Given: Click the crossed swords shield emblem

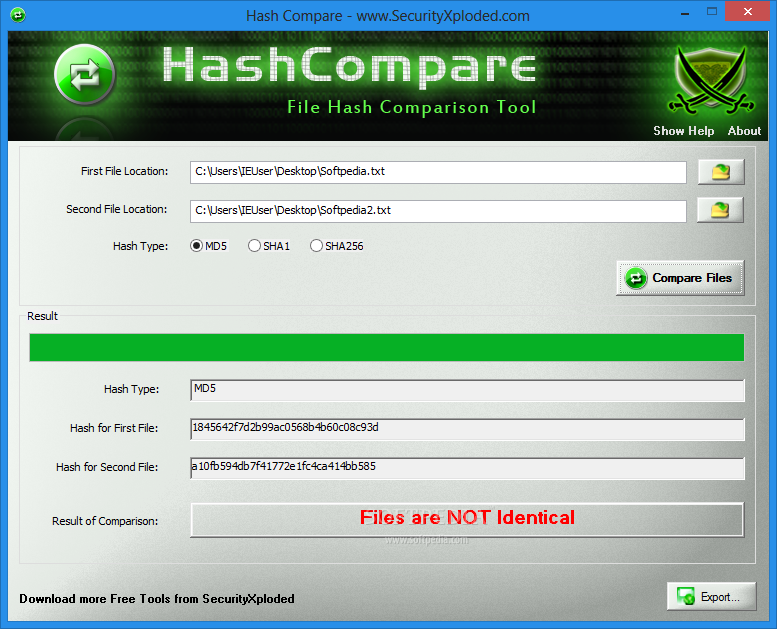Looking at the screenshot, I should coord(711,79).
